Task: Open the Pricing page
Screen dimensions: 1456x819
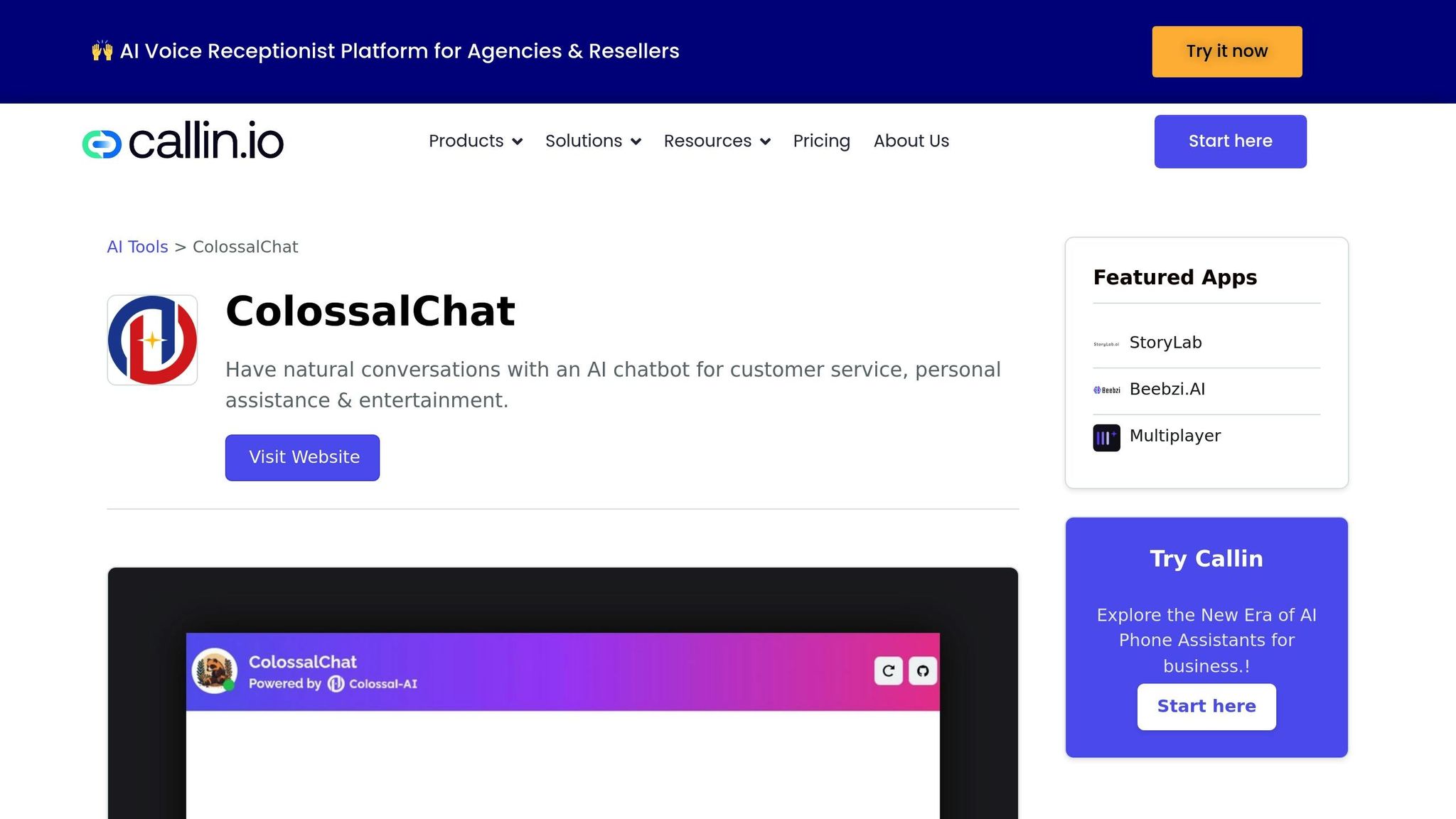Action: (x=821, y=141)
